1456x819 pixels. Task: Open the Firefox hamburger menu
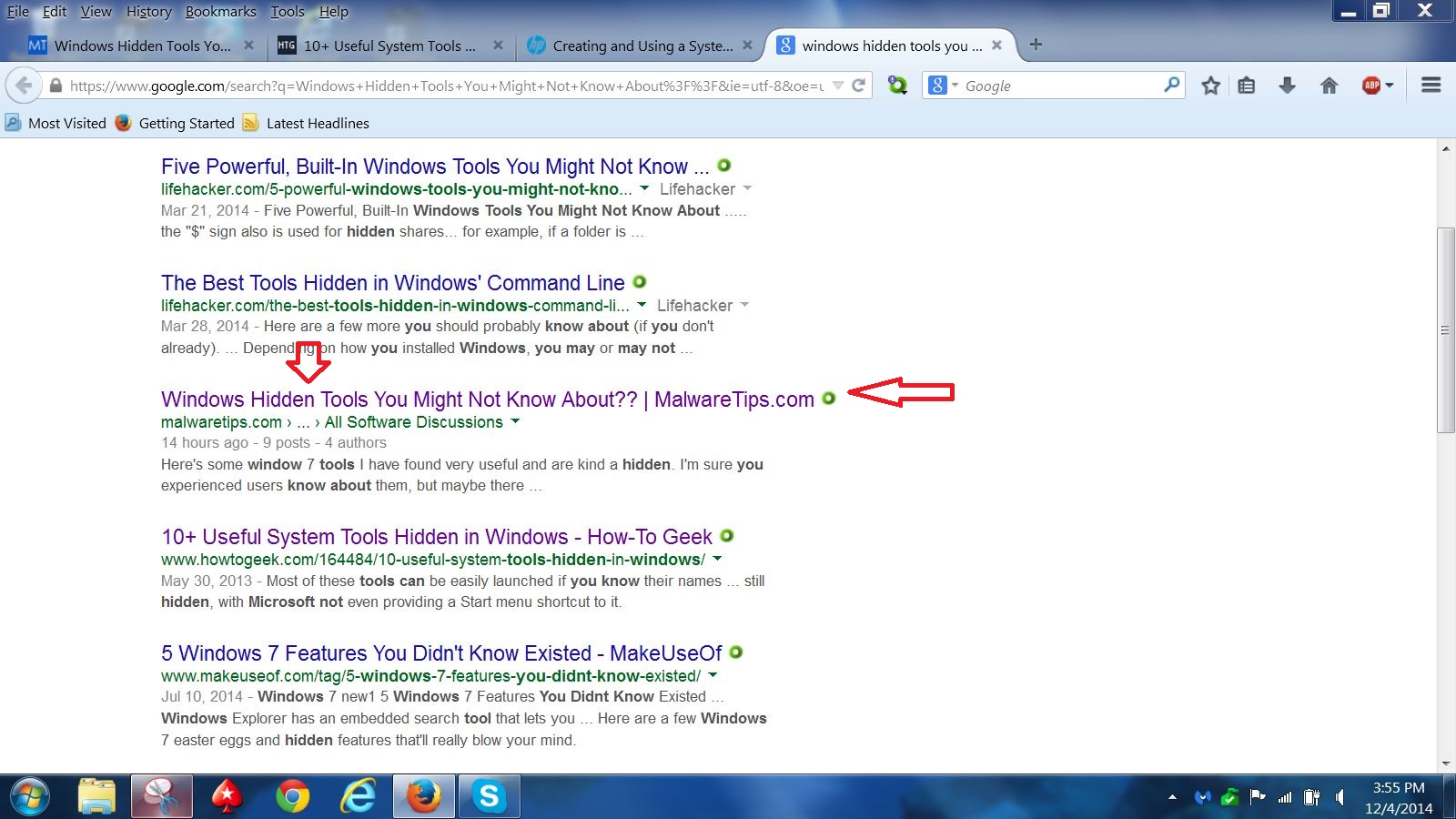point(1431,86)
